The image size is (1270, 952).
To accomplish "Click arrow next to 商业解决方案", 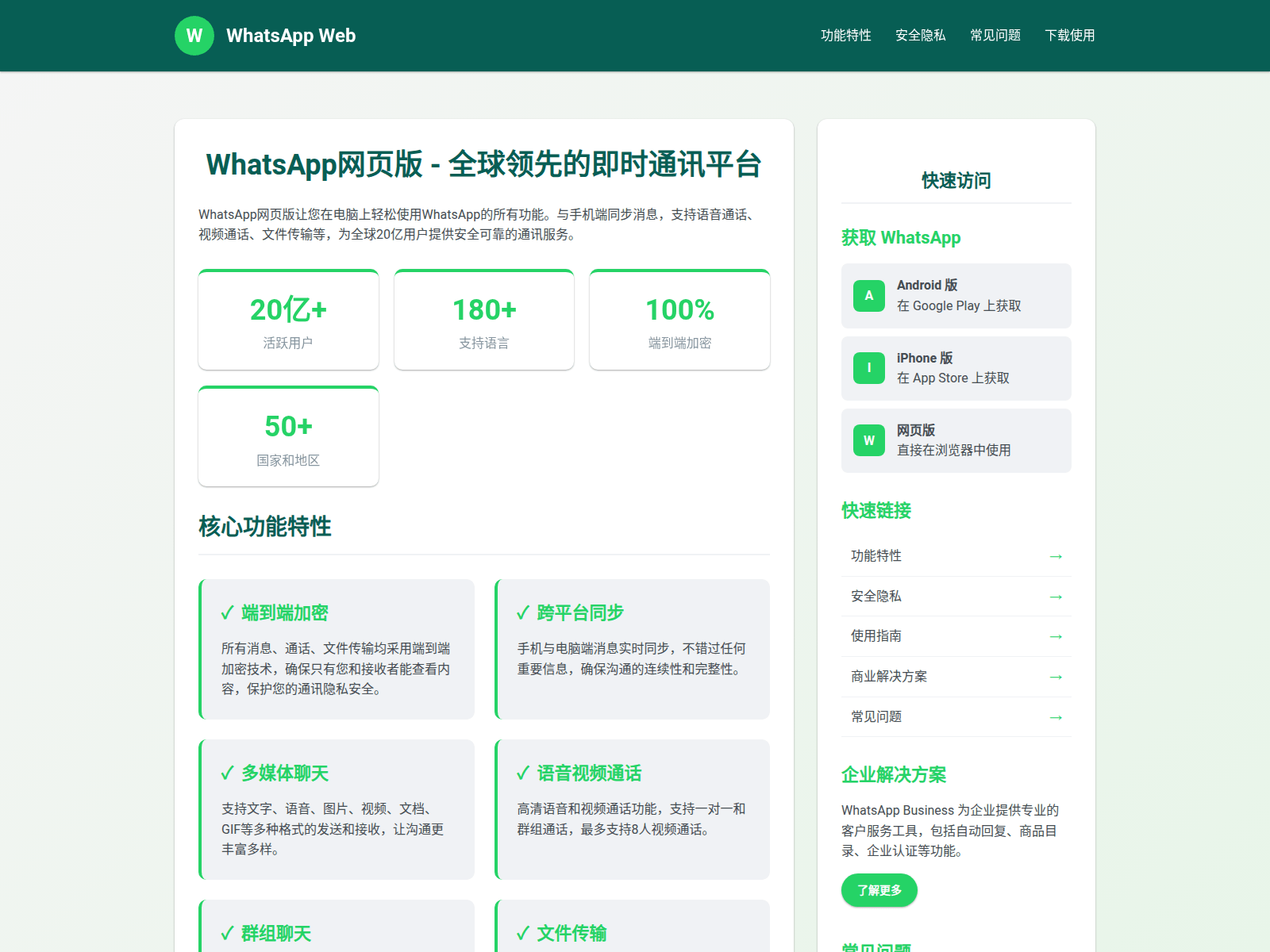I will 1056,677.
